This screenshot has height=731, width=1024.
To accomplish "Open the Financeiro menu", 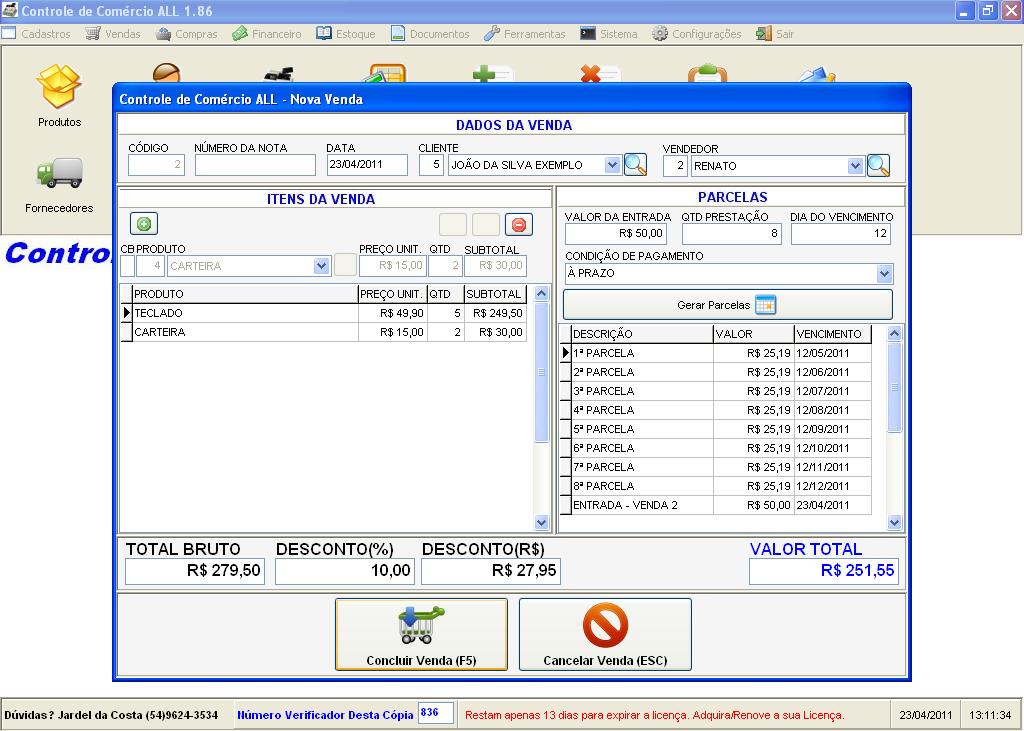I will [267, 34].
